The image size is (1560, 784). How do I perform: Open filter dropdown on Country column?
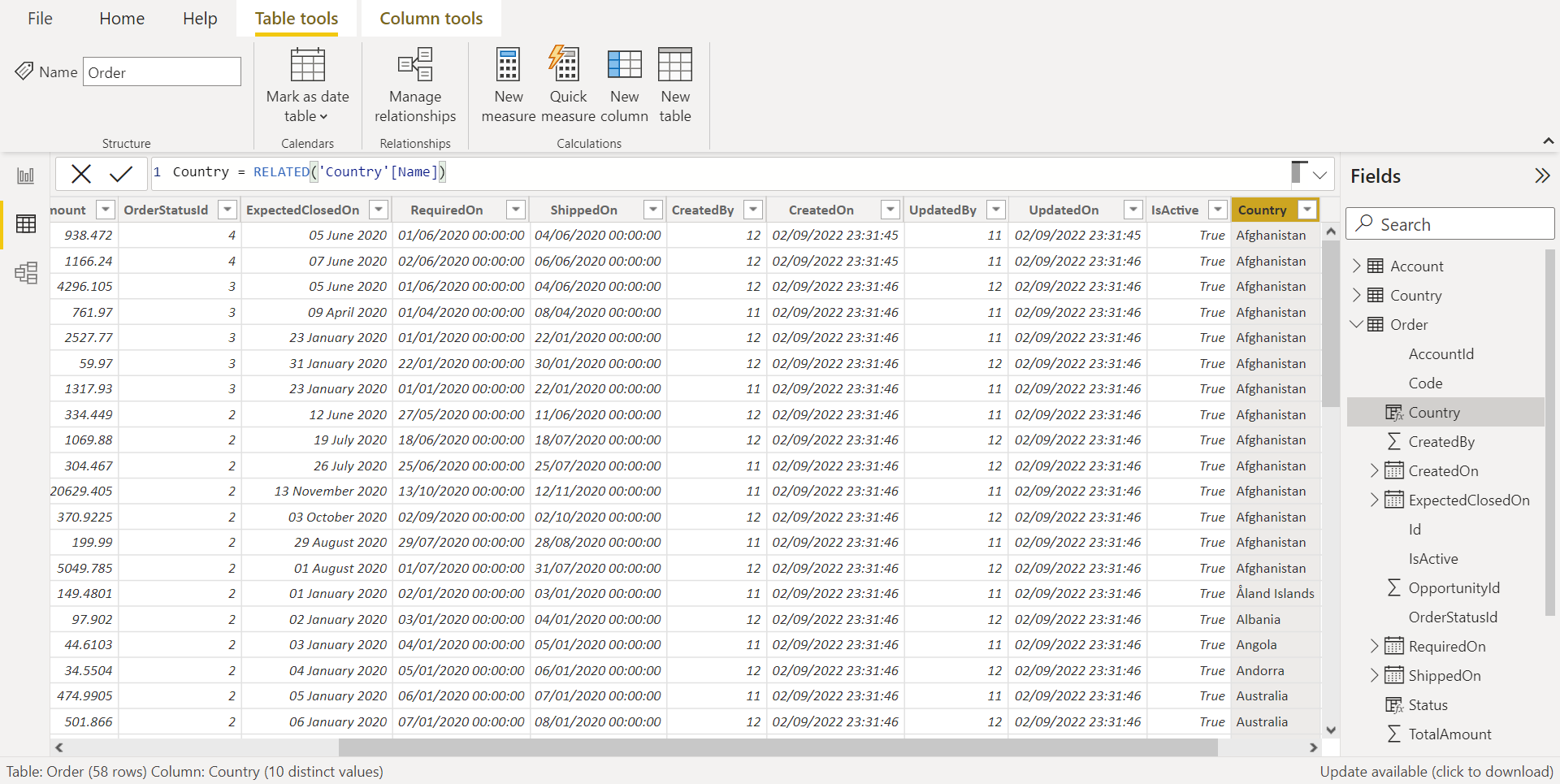[1306, 210]
